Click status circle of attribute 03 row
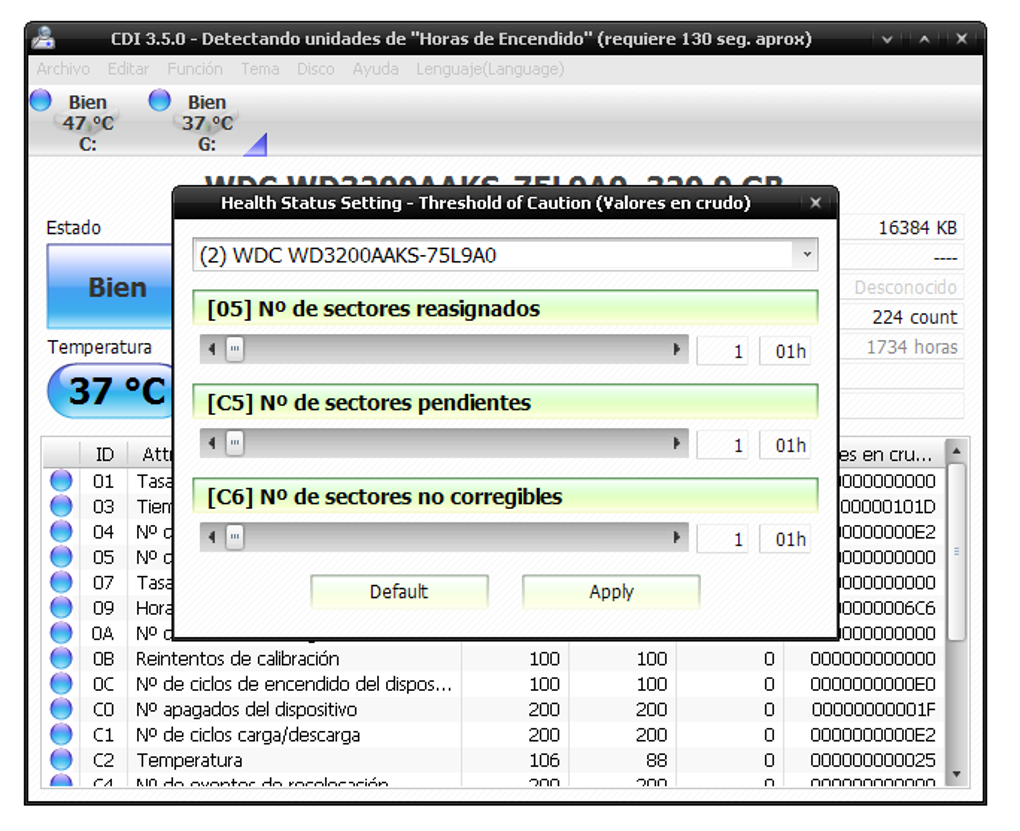 pyautogui.click(x=61, y=506)
